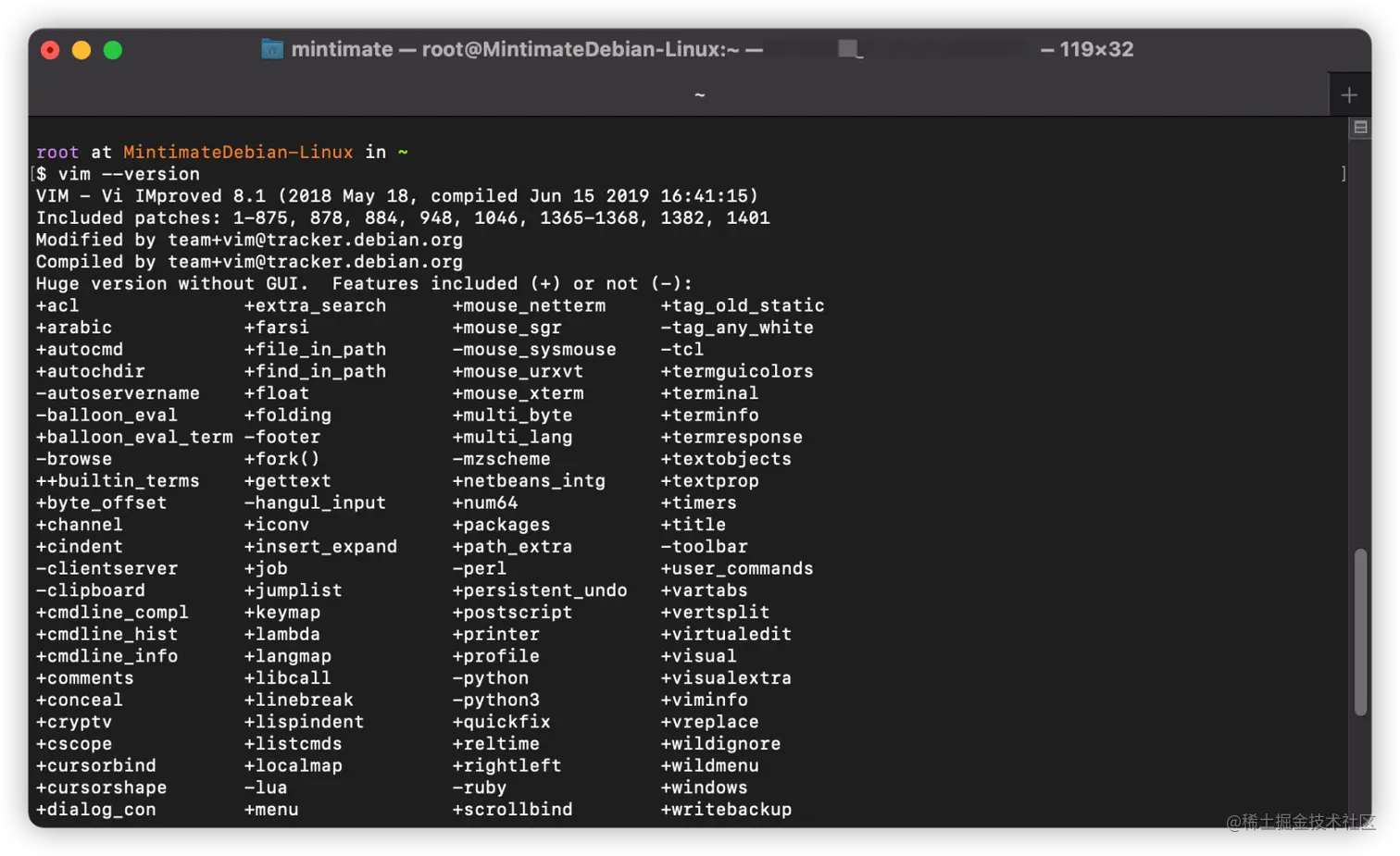
Task: Click the '-clipboard' feature entry
Action: click(x=91, y=590)
